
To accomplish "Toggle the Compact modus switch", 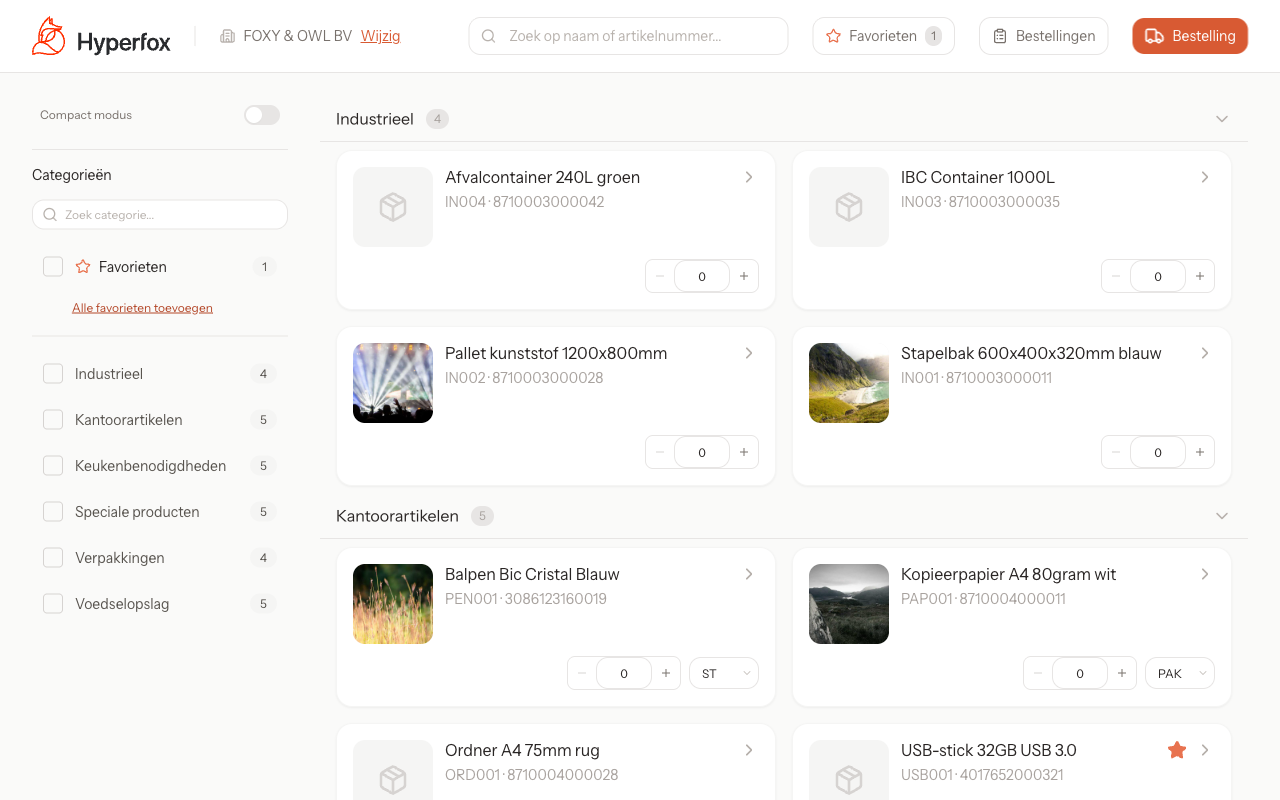I will pos(262,115).
